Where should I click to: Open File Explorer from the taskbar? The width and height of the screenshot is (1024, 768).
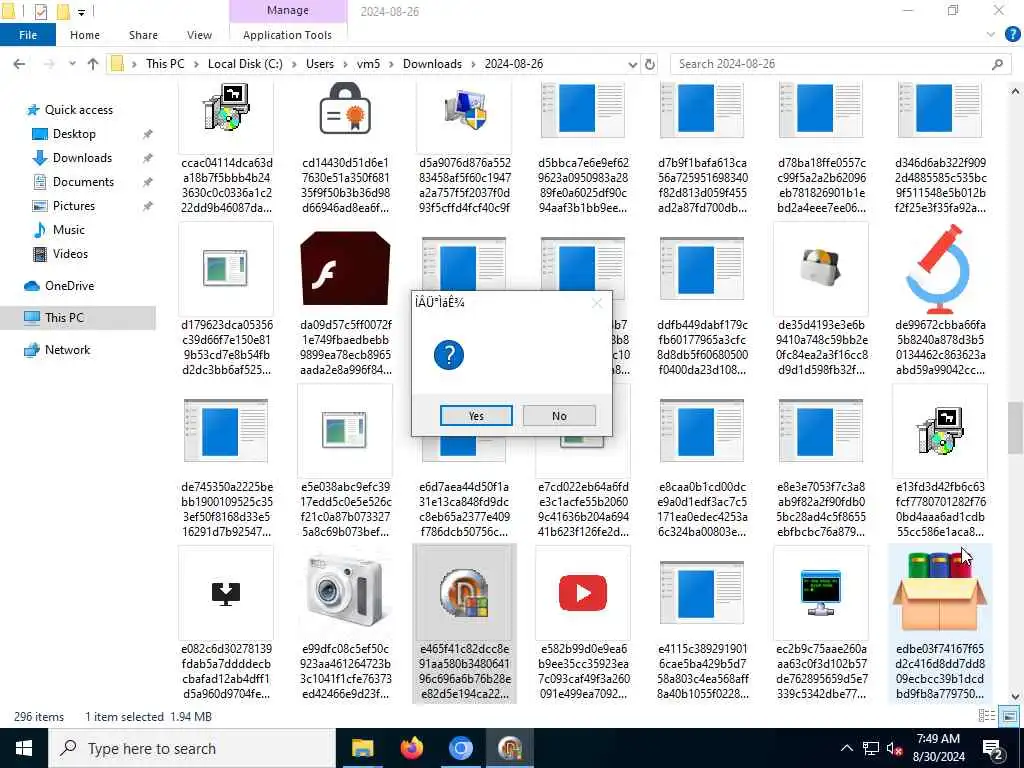click(x=362, y=748)
